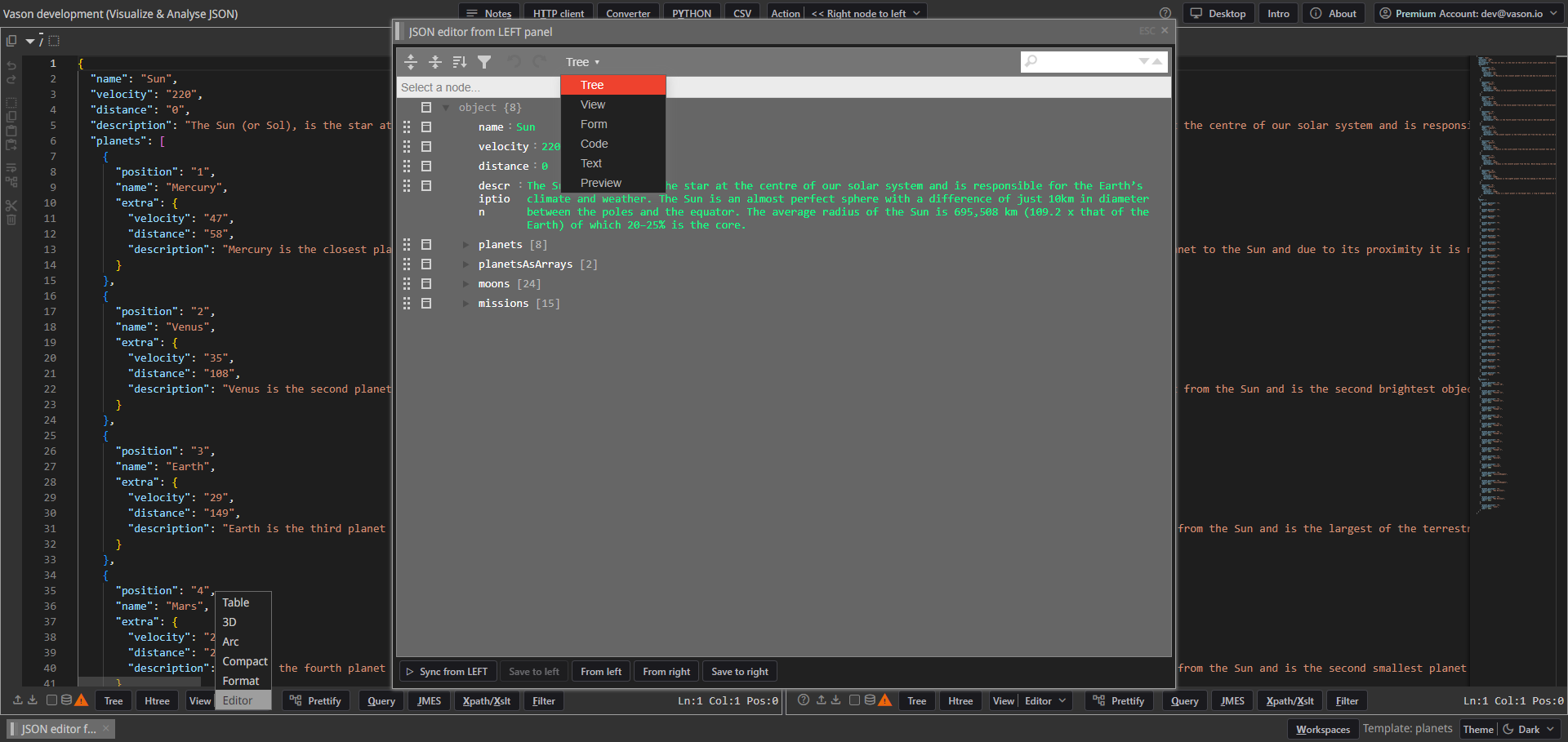Screen dimensions: 1568x742
Task: Click the help question mark in right panel
Action: [x=804, y=700]
